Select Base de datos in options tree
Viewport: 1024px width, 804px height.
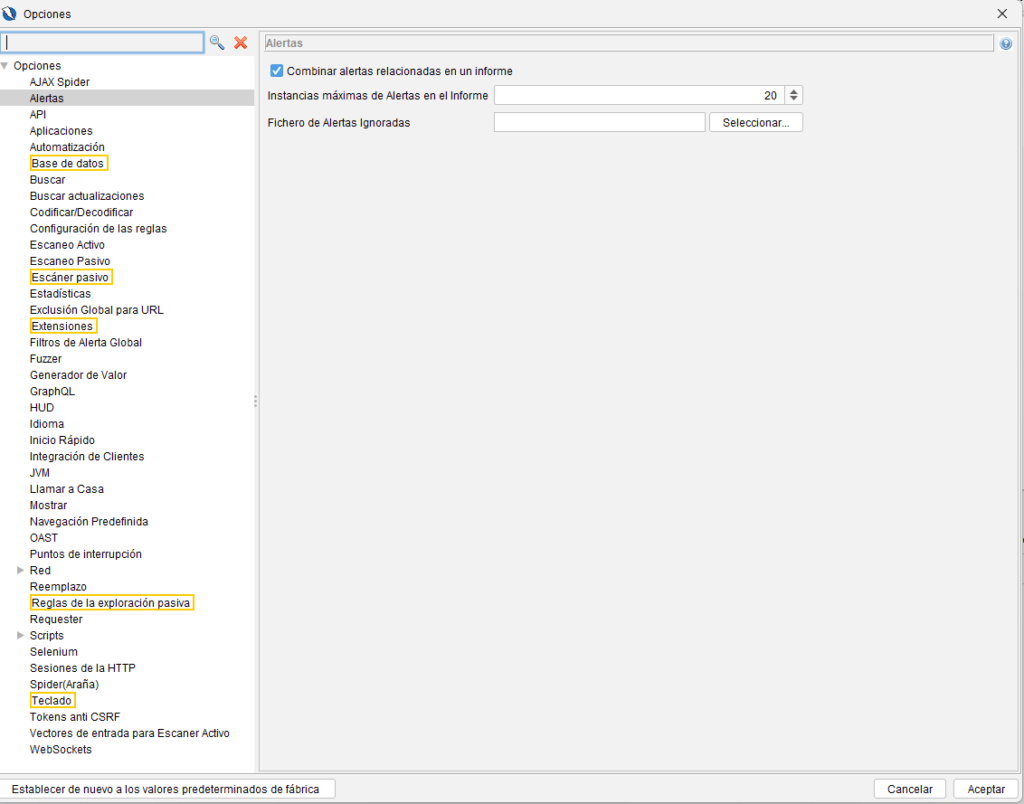click(x=67, y=163)
